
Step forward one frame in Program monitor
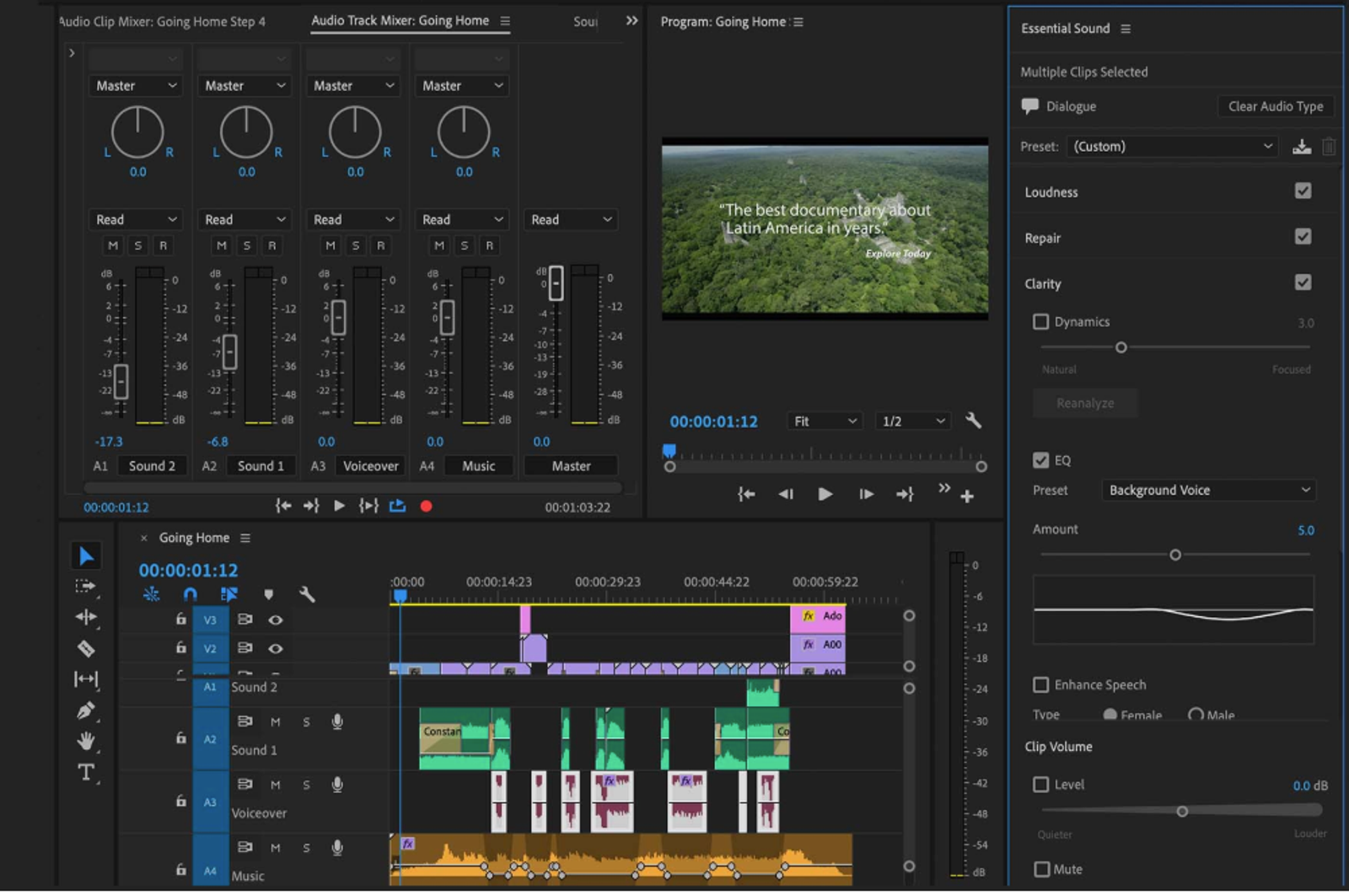click(x=866, y=495)
